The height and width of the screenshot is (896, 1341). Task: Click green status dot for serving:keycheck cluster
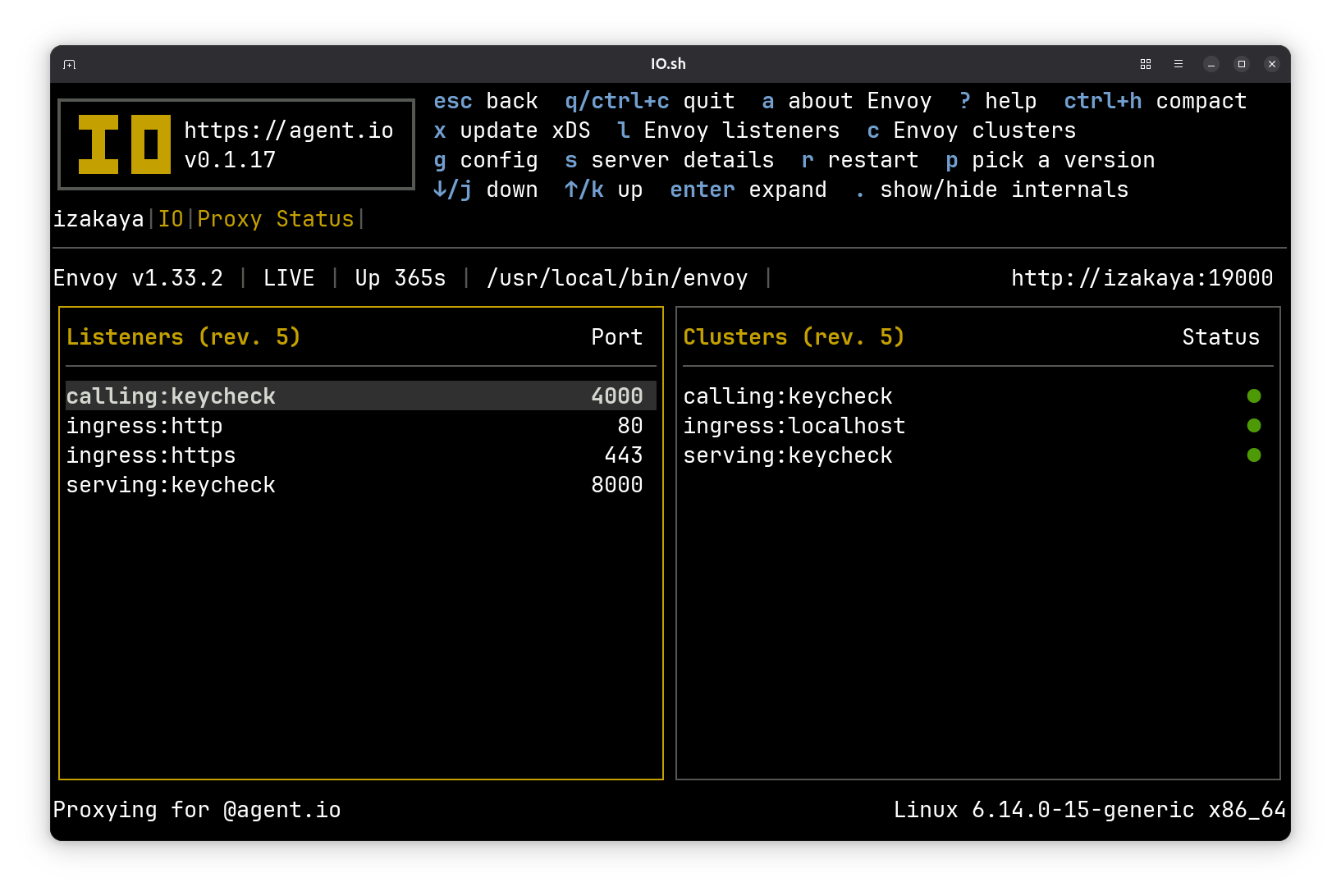pos(1254,455)
